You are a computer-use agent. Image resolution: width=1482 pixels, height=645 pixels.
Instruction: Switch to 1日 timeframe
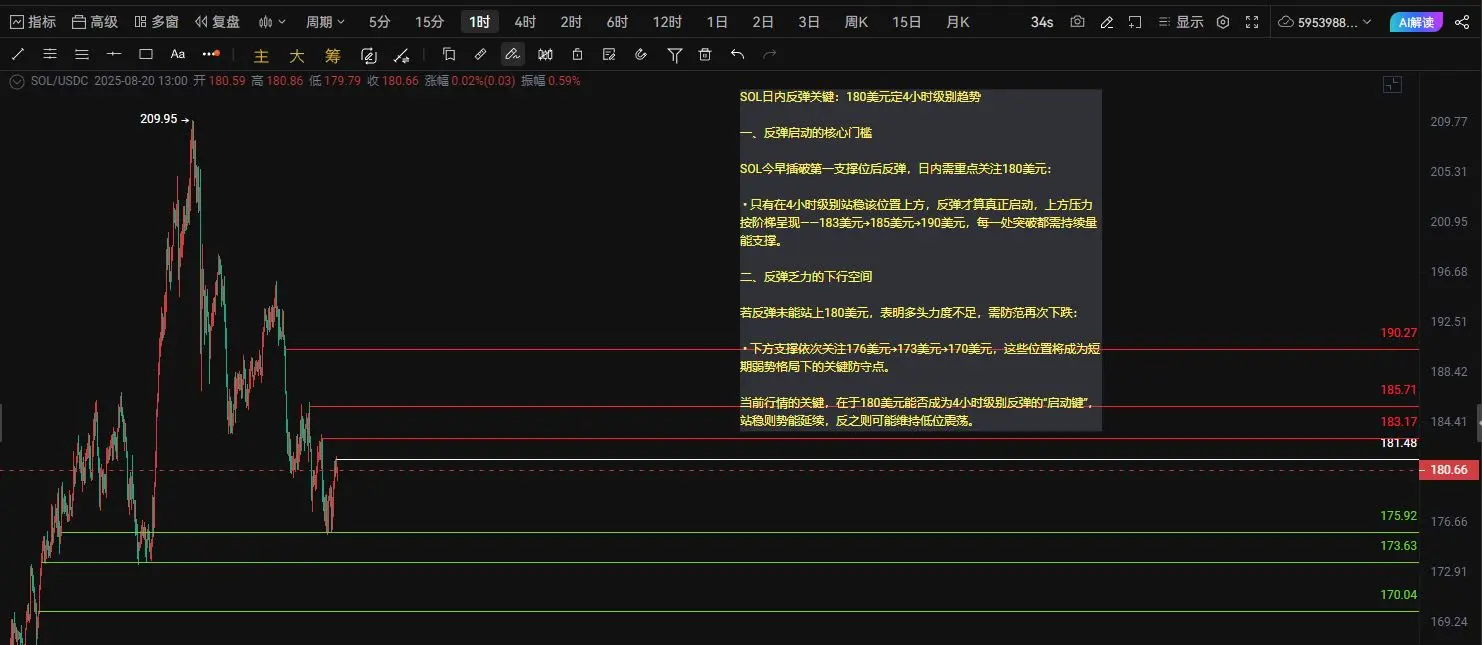coord(717,21)
